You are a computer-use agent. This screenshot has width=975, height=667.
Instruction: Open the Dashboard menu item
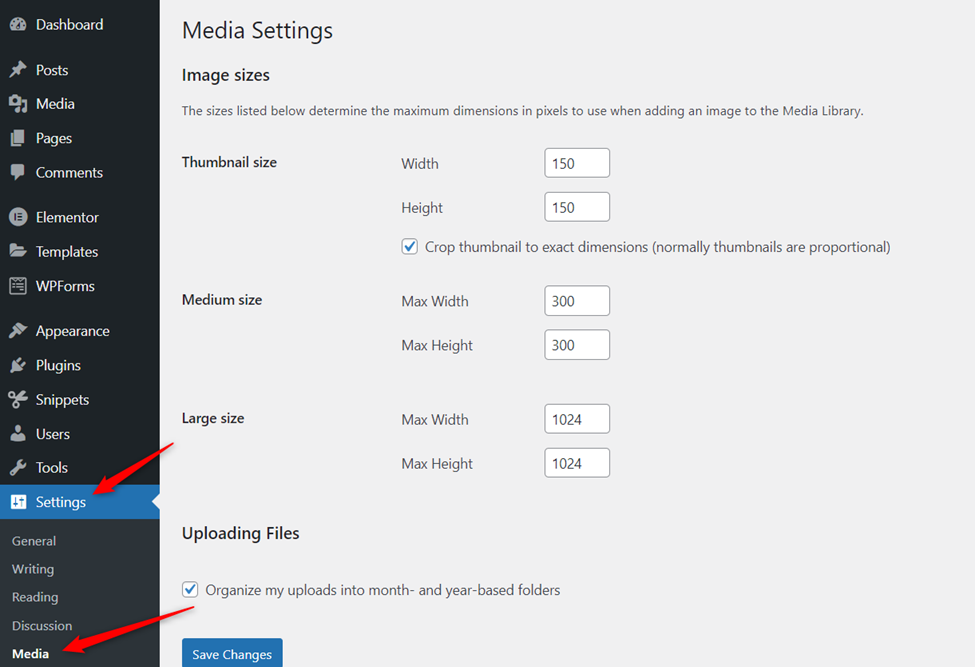coord(70,24)
